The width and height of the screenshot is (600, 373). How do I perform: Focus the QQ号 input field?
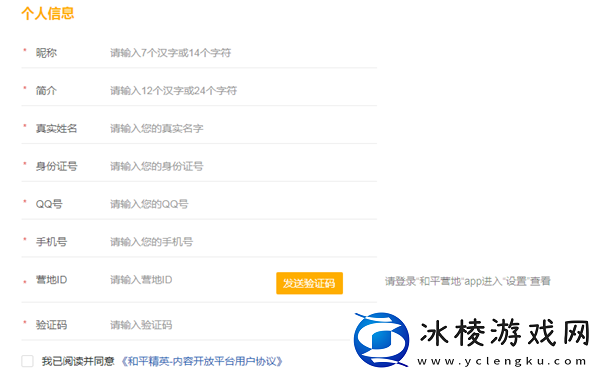point(243,204)
